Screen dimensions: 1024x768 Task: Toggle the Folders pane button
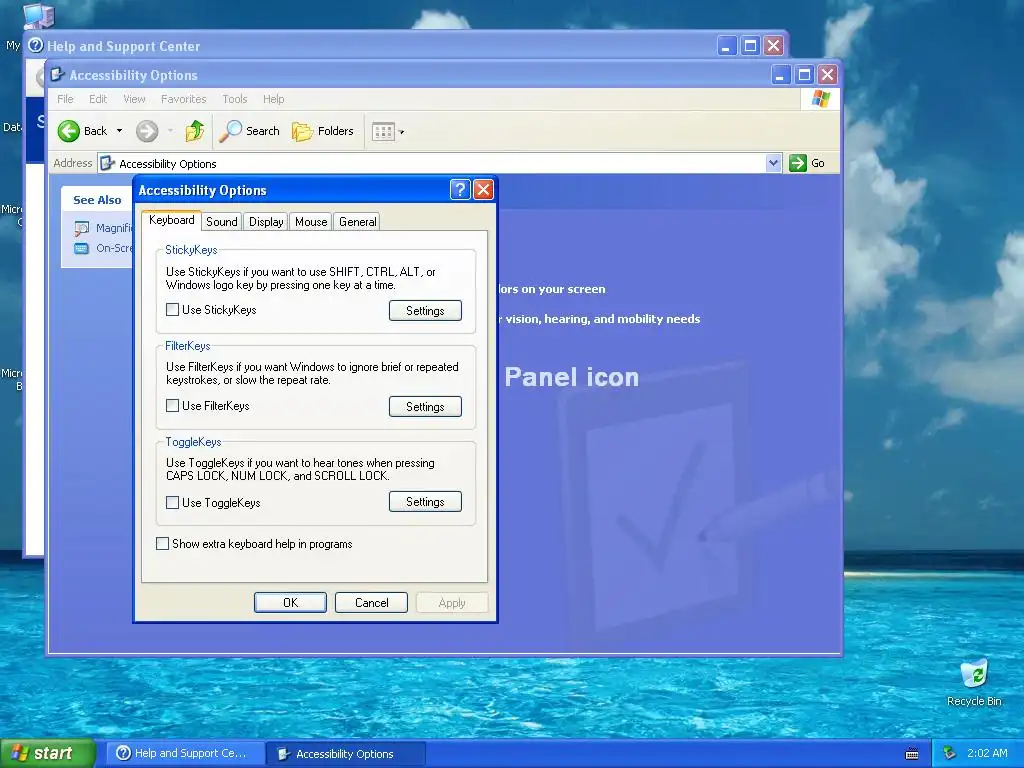[x=322, y=131]
